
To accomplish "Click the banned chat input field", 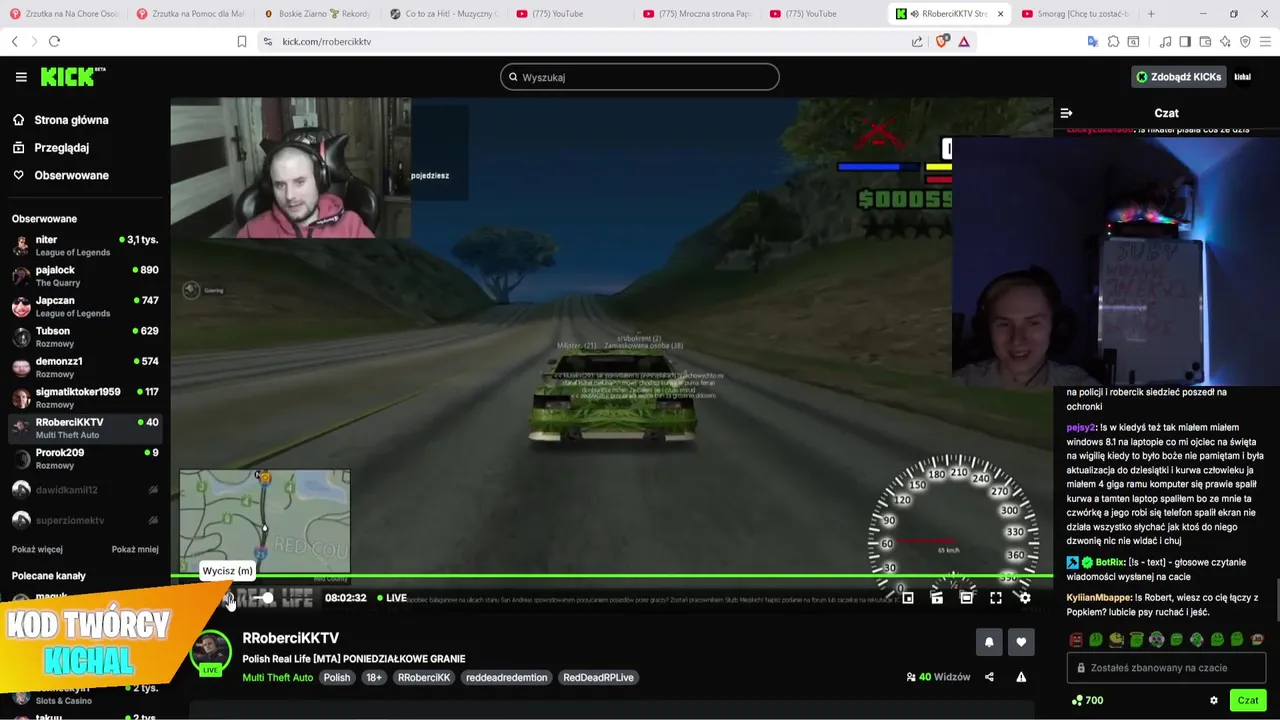I will click(x=1166, y=668).
